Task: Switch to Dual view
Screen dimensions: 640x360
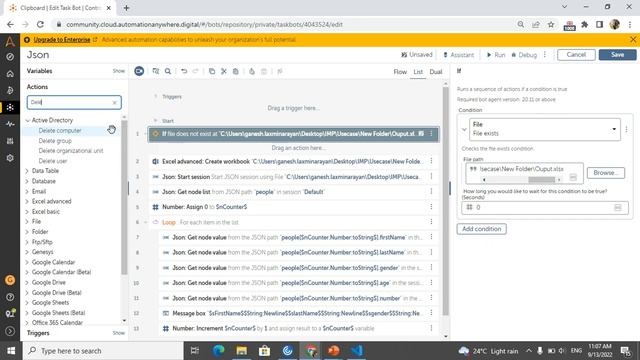Action: coord(436,72)
